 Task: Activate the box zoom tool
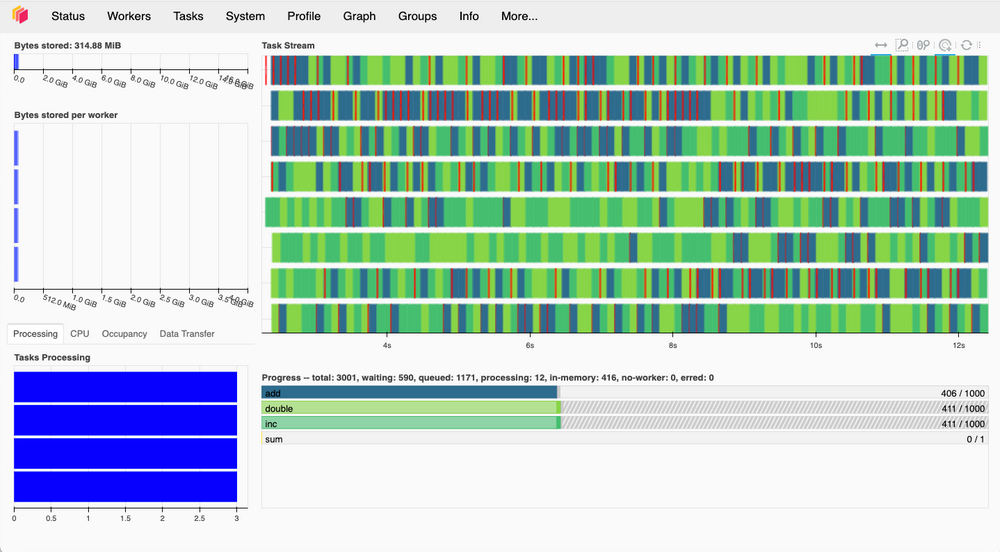(x=902, y=45)
